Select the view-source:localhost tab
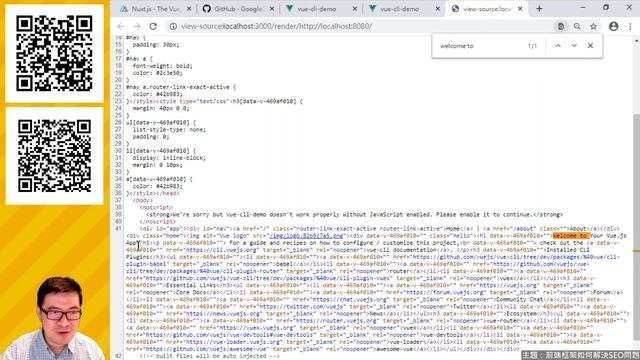 point(486,9)
